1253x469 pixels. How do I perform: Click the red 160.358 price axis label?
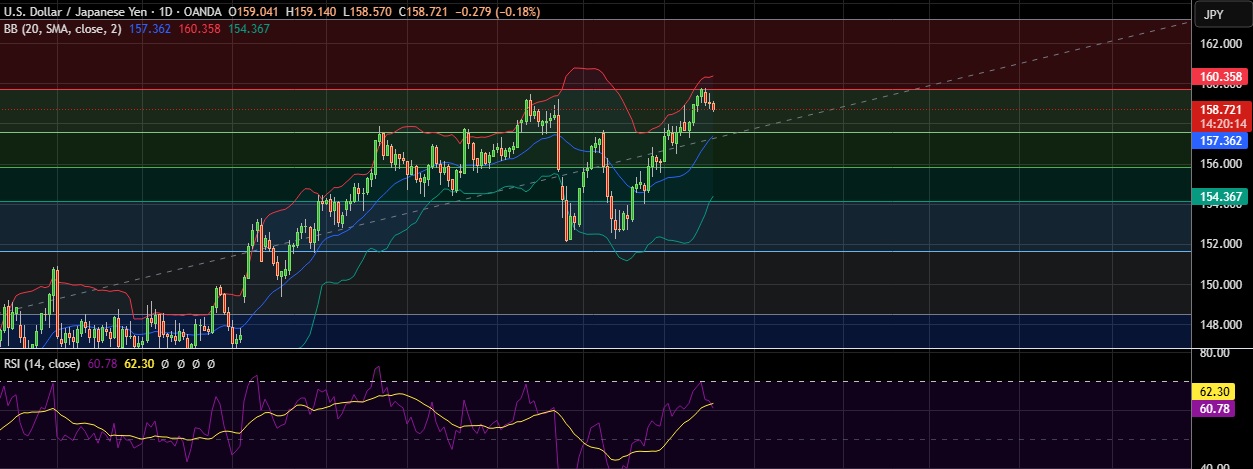click(x=1221, y=77)
